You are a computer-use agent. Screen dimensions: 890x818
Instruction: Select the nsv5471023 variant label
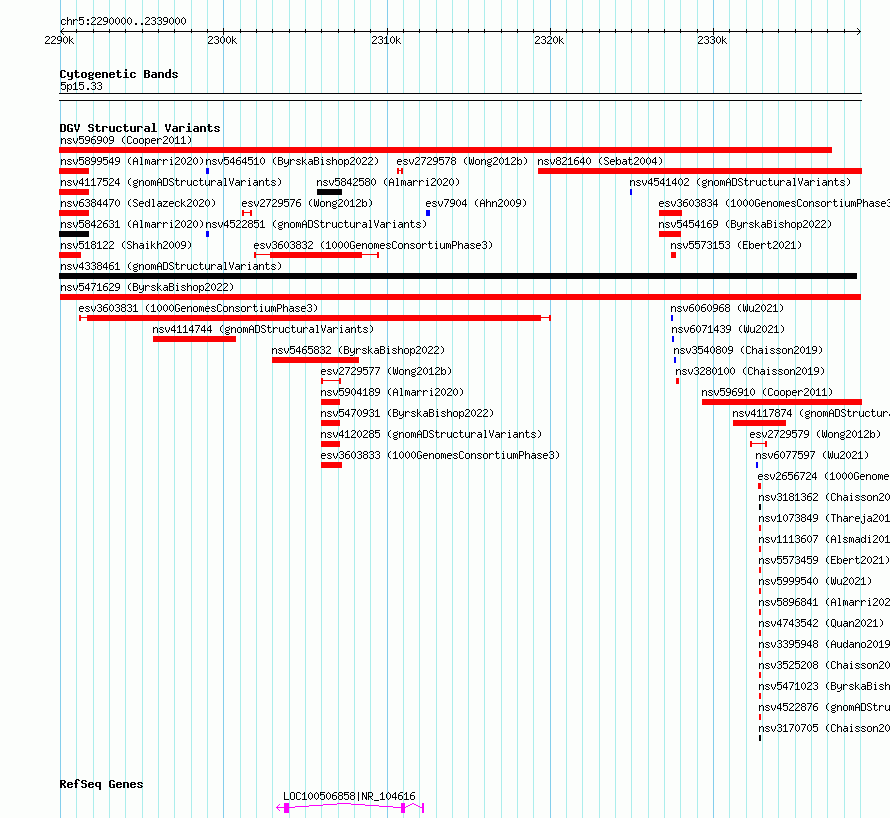coord(824,686)
